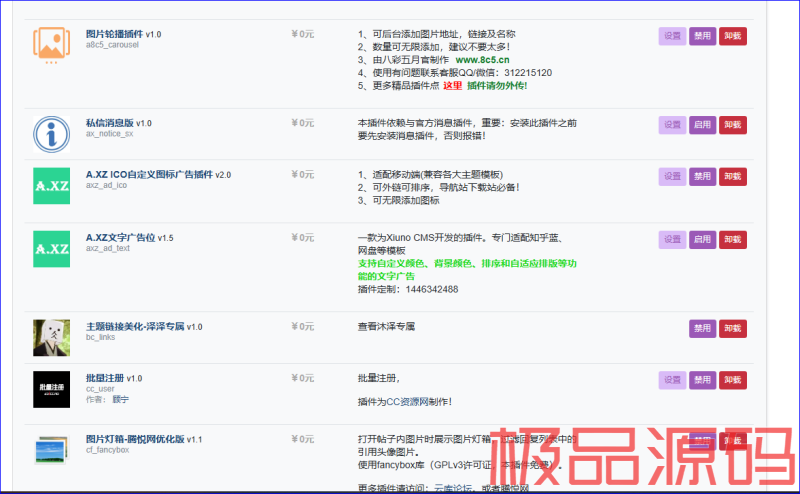
Task: Click the axz_ad_ico directory name
Action: click(107, 185)
